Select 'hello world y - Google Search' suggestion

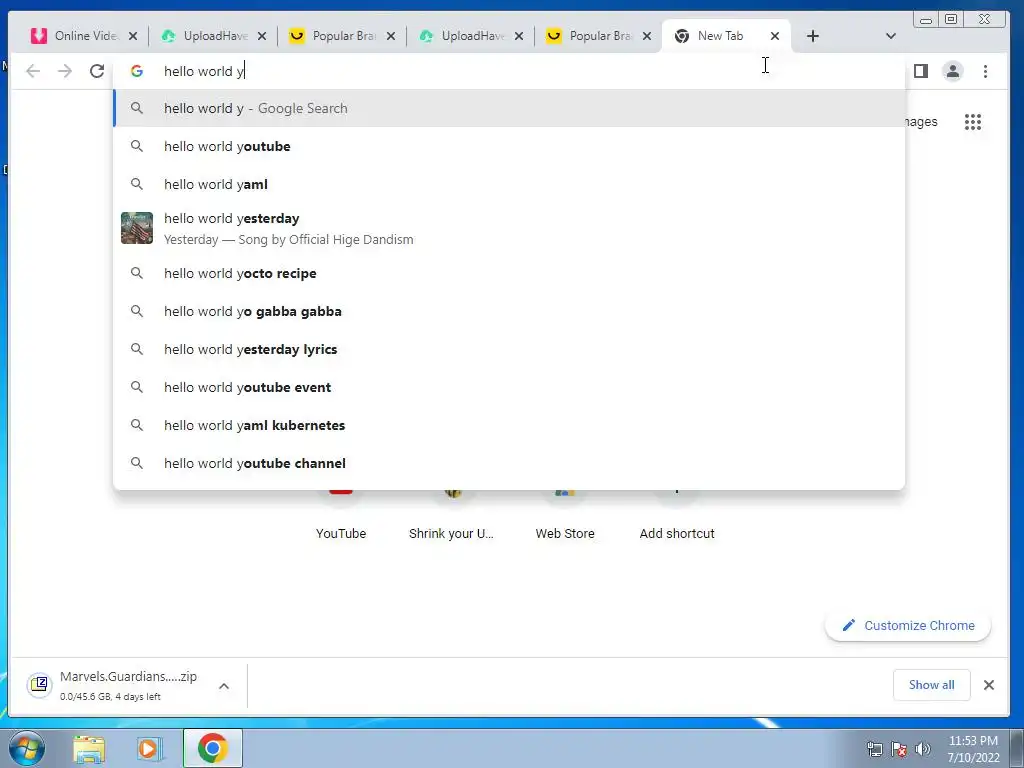tap(509, 108)
